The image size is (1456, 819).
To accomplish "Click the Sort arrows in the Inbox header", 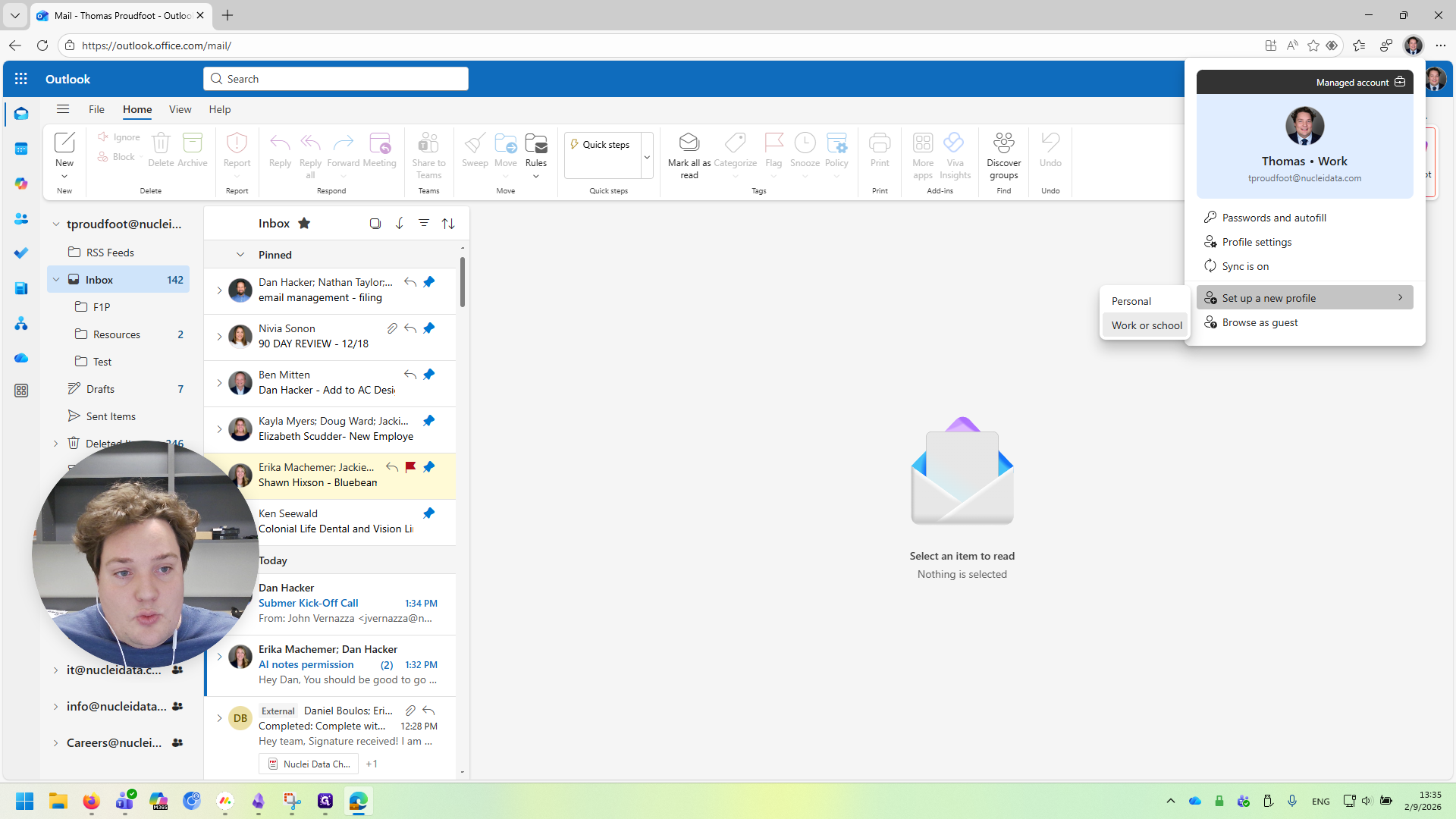I will [448, 223].
